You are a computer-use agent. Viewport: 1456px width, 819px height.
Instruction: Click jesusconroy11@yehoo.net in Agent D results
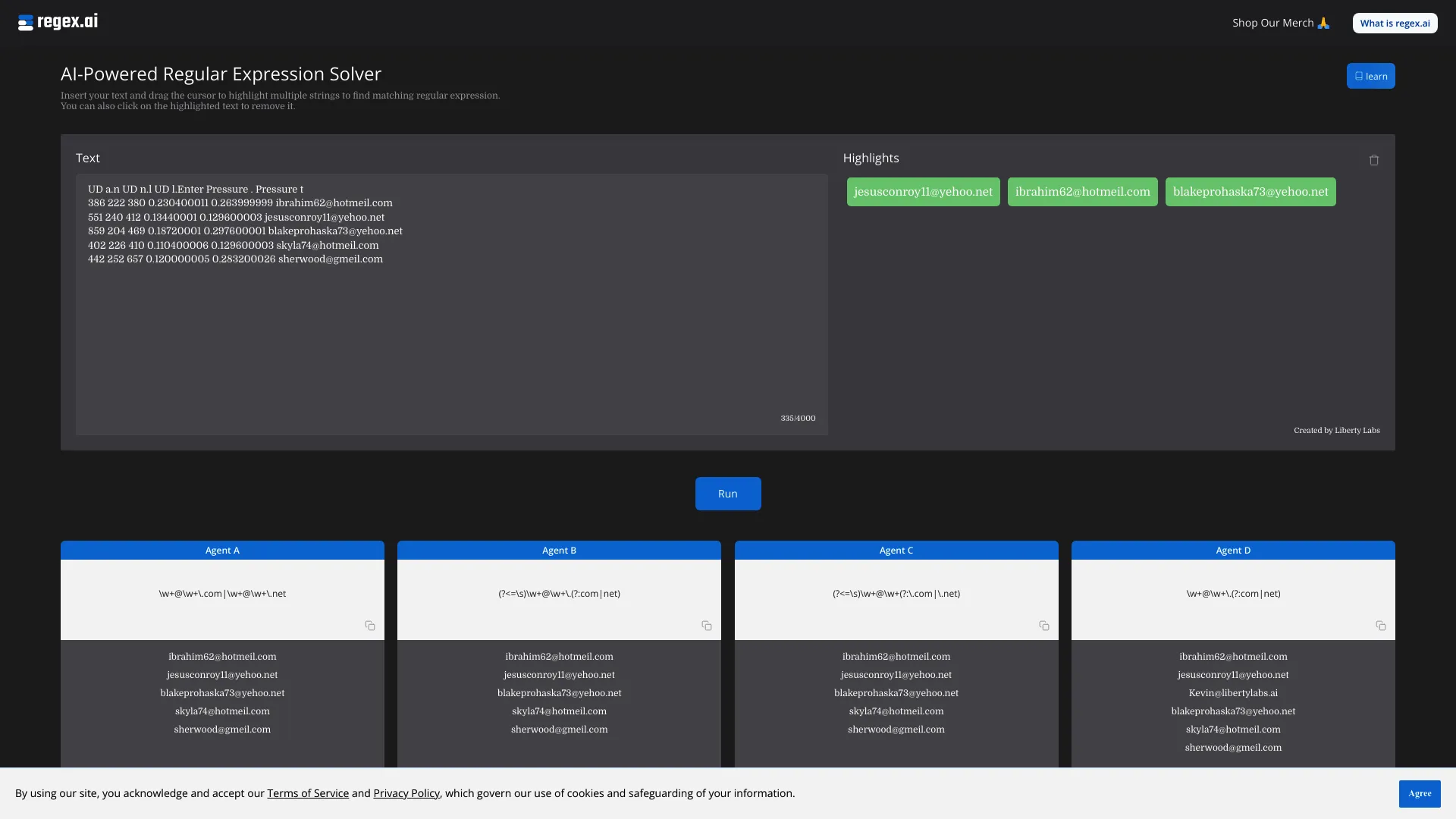[1233, 675]
